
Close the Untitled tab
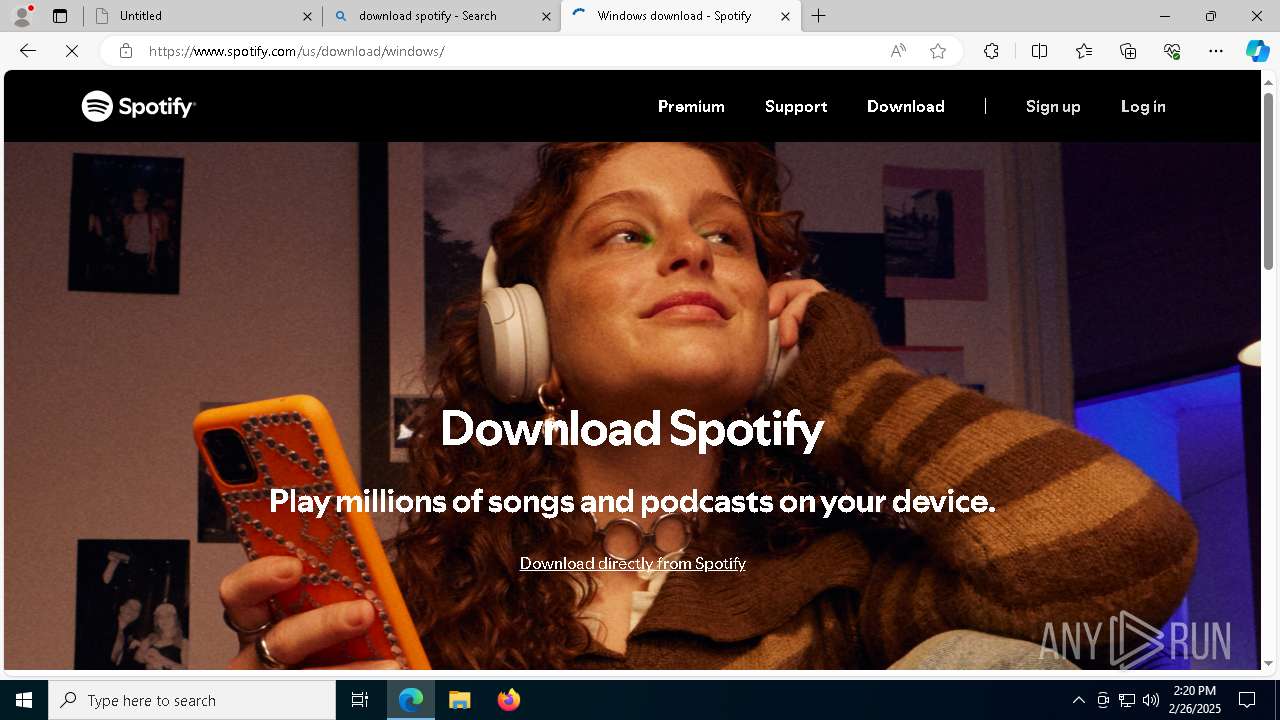tap(307, 16)
